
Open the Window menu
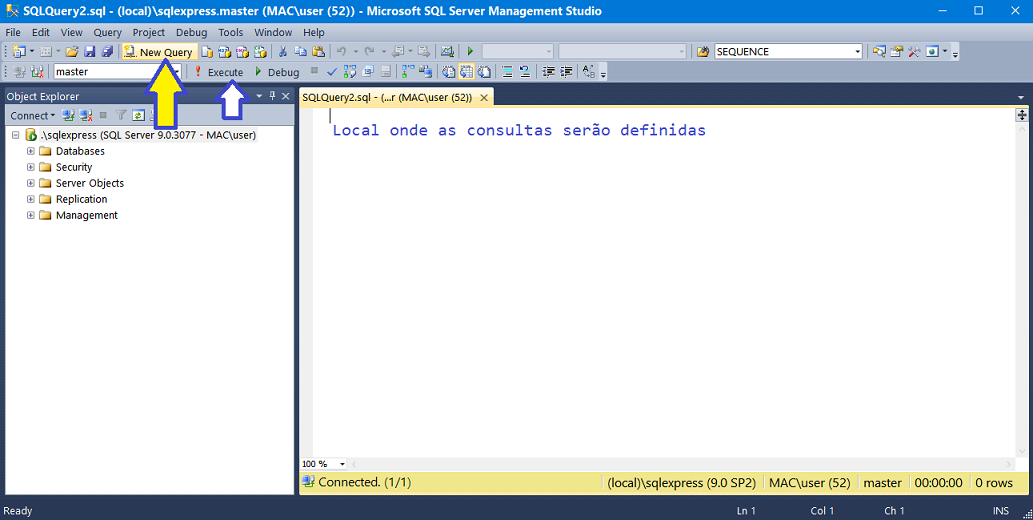tap(273, 32)
